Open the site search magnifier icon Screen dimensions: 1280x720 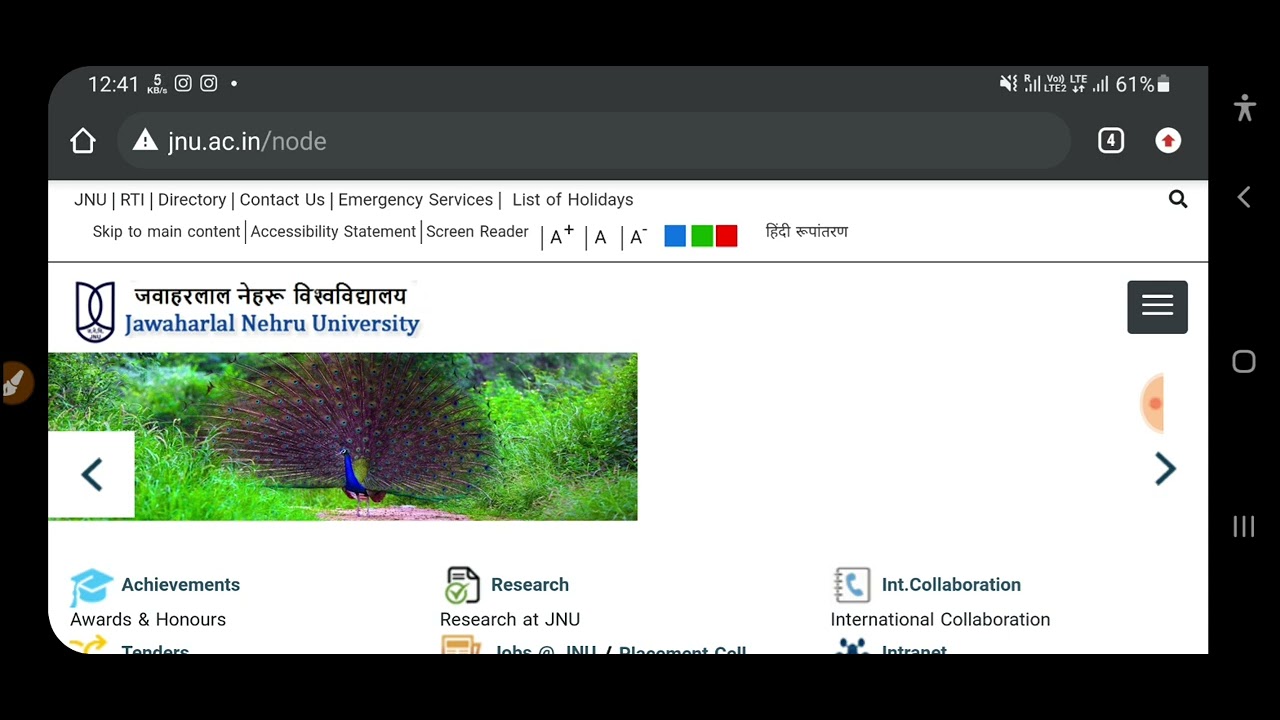pyautogui.click(x=1178, y=199)
